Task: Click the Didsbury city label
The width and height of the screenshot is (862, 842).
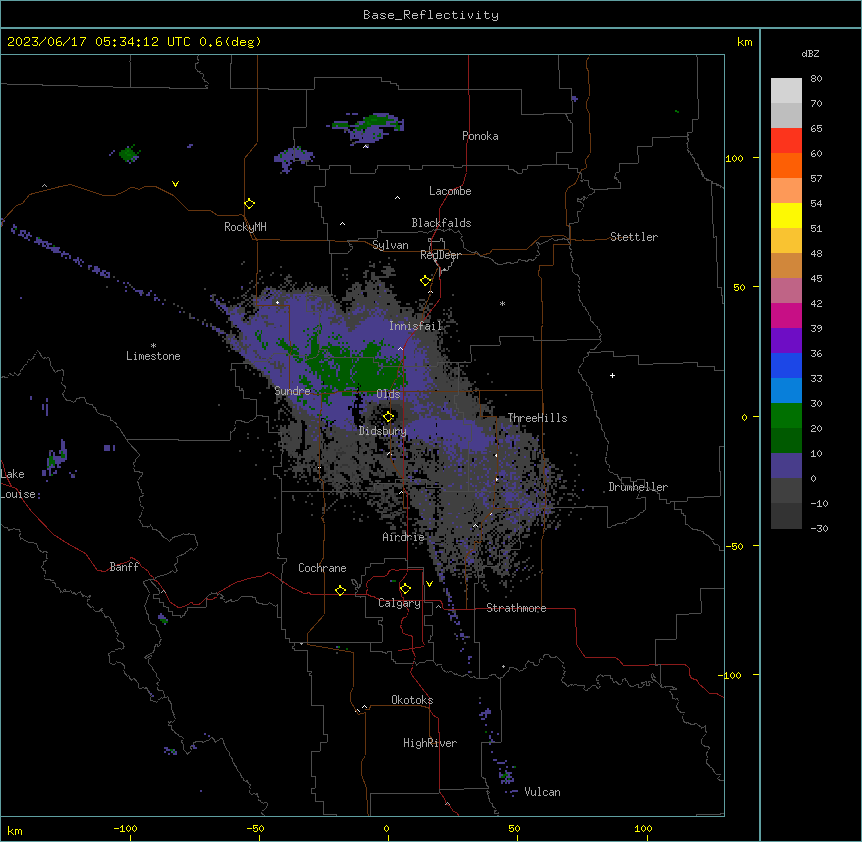Action: 383,431
